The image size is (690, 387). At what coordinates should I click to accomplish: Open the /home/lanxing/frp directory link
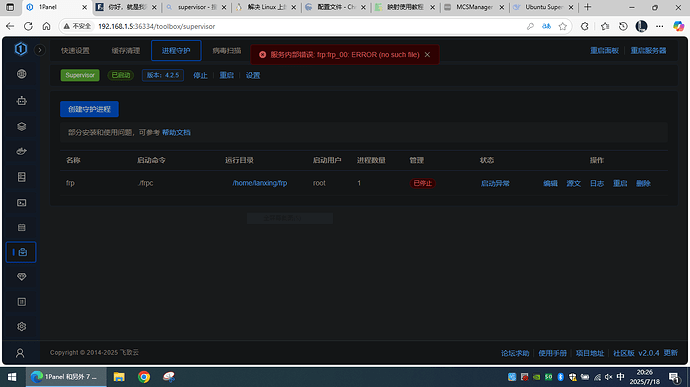point(260,183)
